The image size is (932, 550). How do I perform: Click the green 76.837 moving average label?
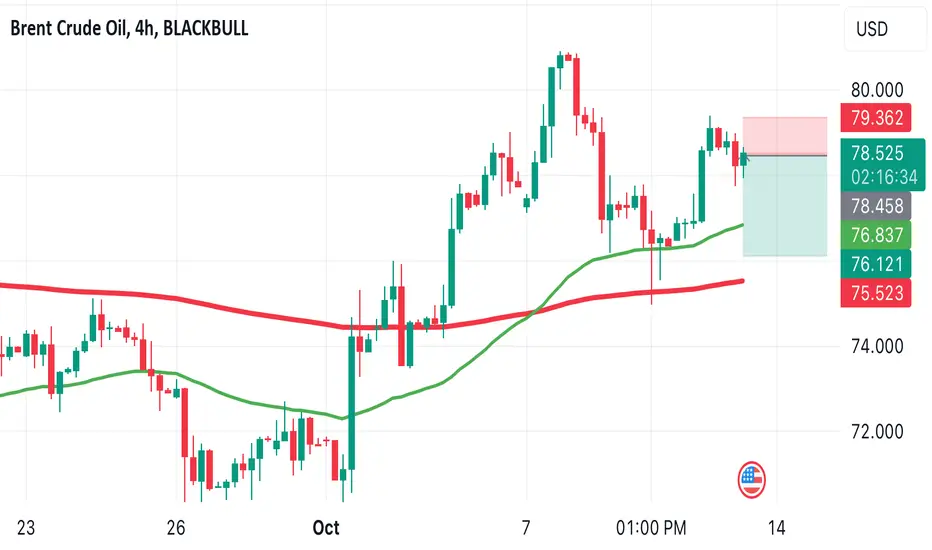coord(876,235)
